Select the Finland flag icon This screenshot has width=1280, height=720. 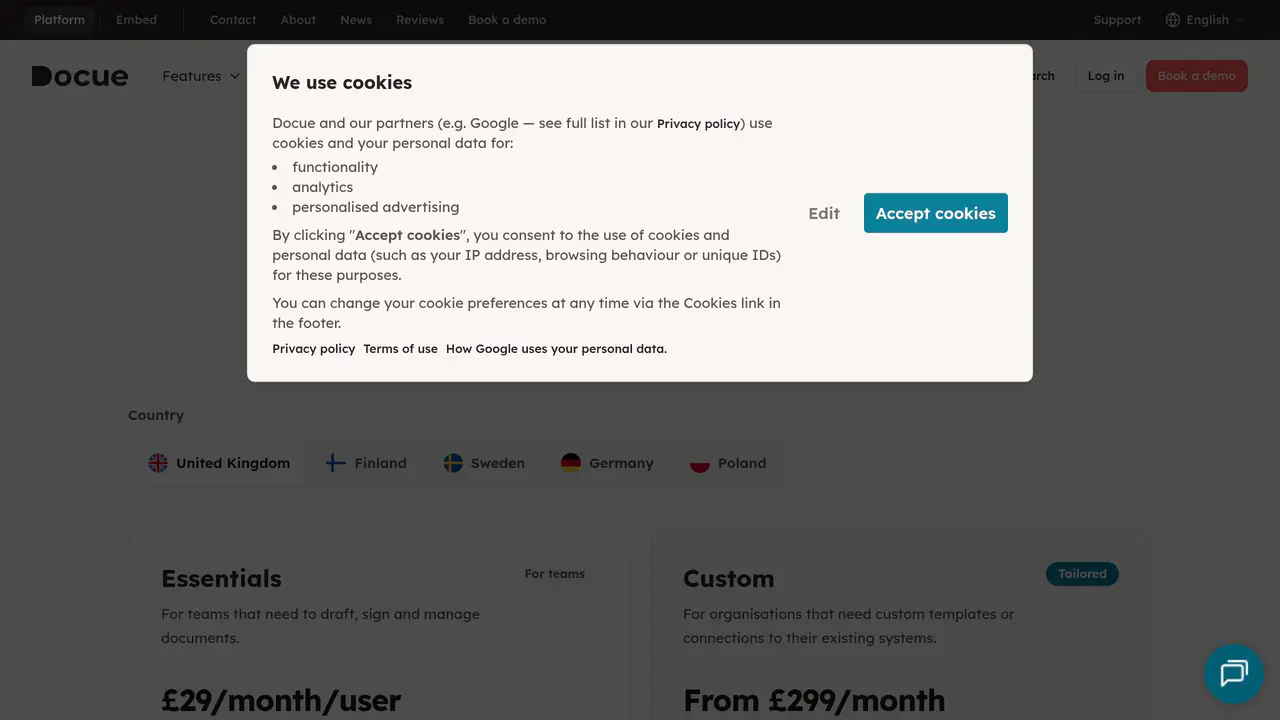click(x=336, y=463)
